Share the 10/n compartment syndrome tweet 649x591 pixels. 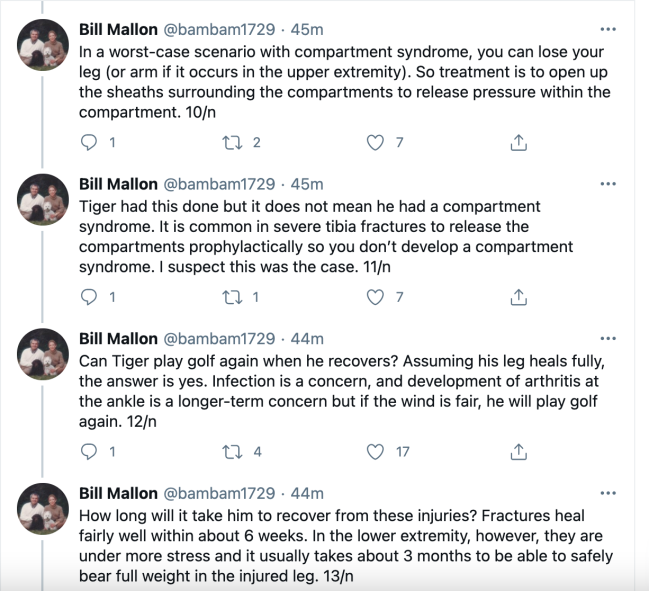518,143
